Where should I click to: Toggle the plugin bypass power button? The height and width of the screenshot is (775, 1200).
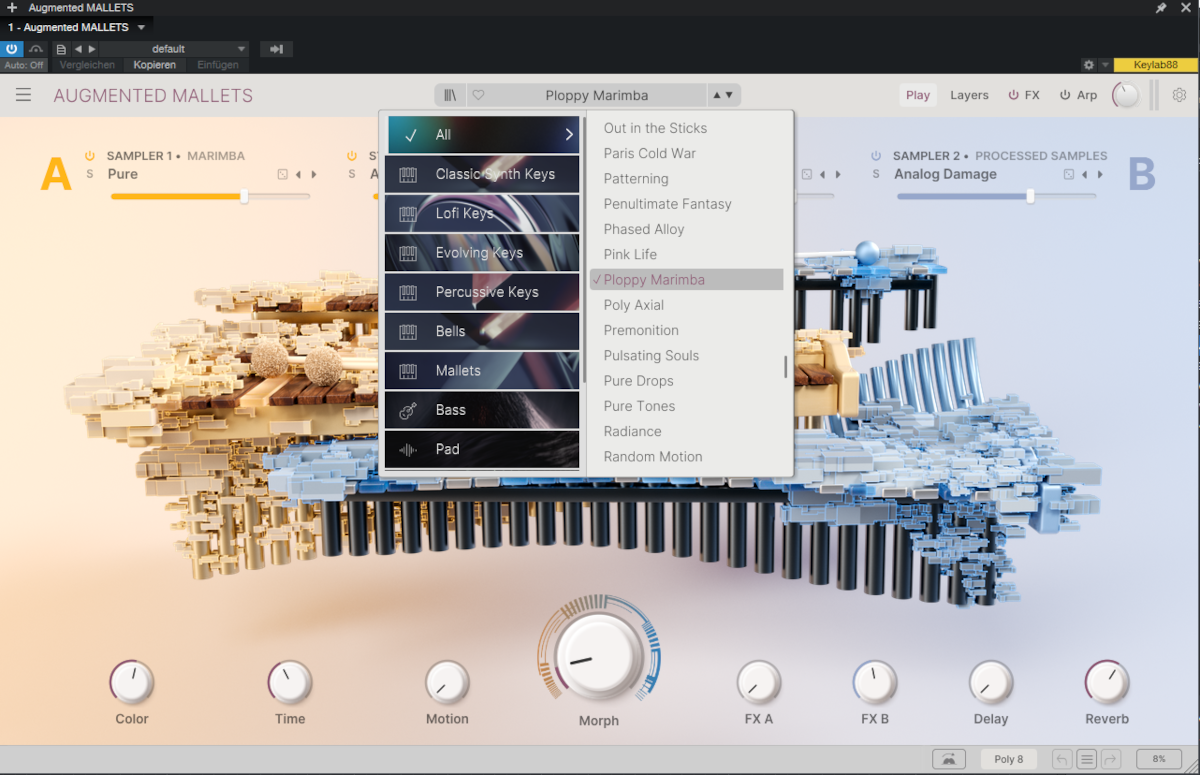point(12,49)
